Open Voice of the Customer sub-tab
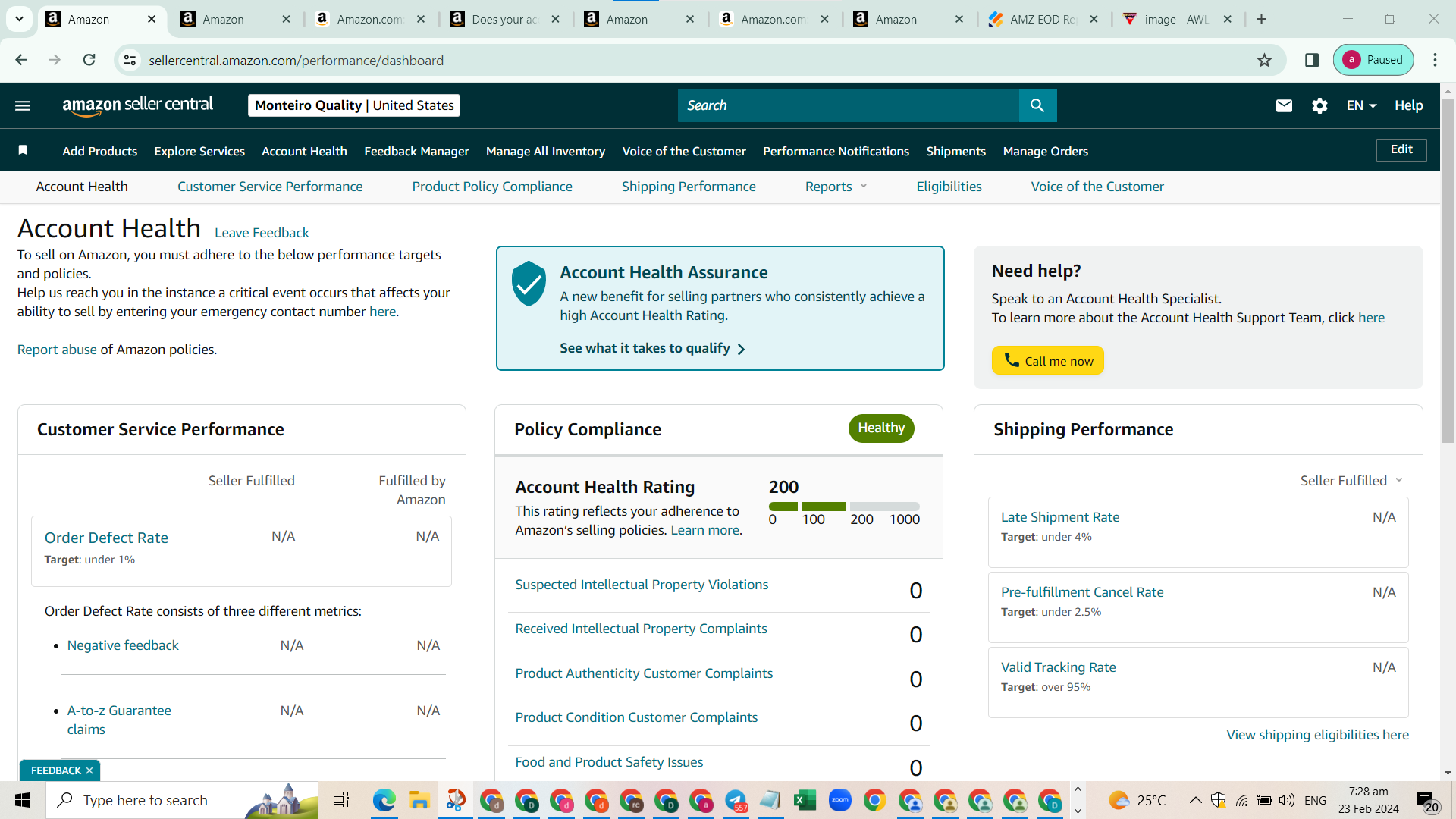Viewport: 1456px width, 819px height. pos(1097,187)
